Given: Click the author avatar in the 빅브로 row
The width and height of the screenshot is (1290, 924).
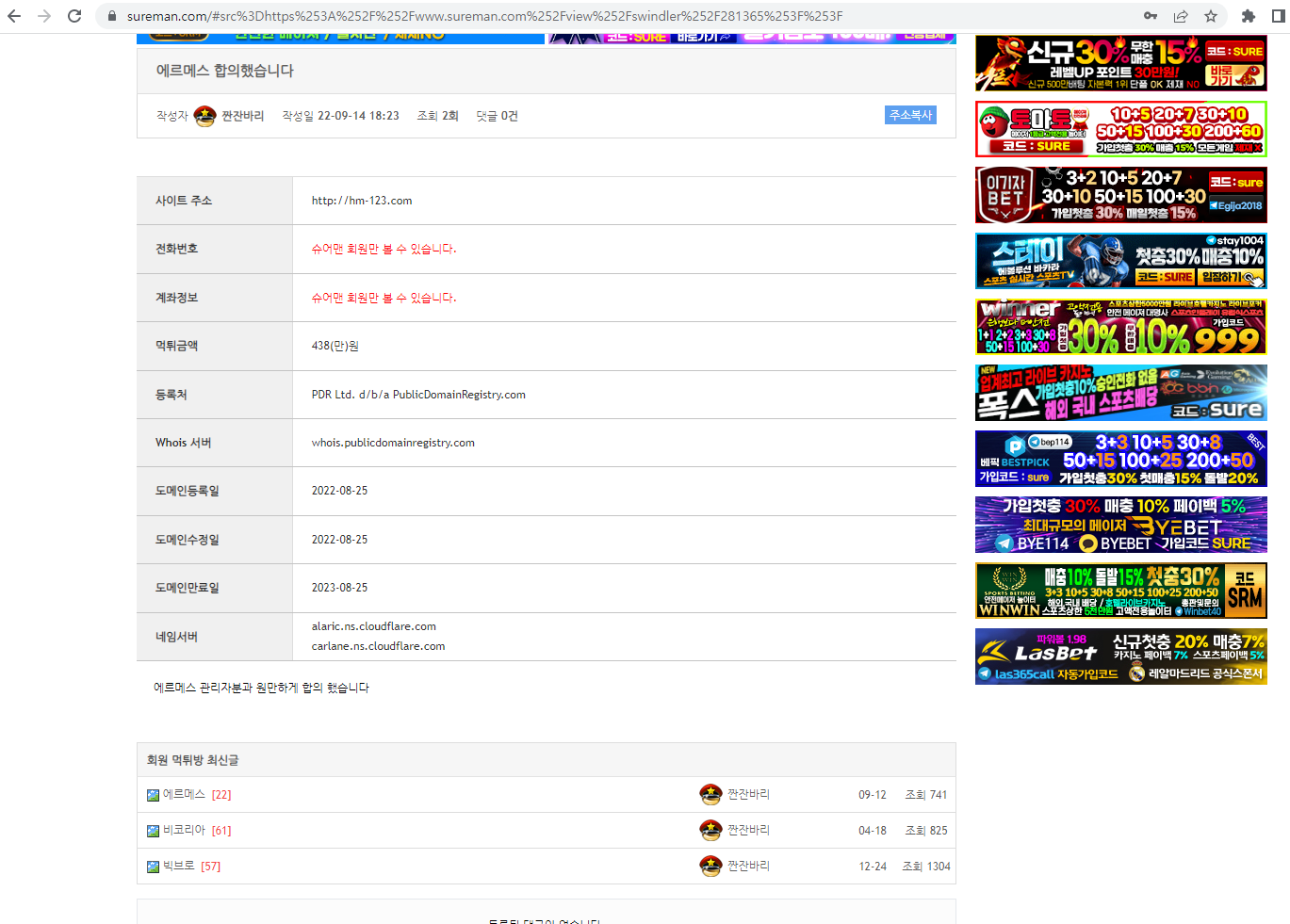Looking at the screenshot, I should coord(710,866).
